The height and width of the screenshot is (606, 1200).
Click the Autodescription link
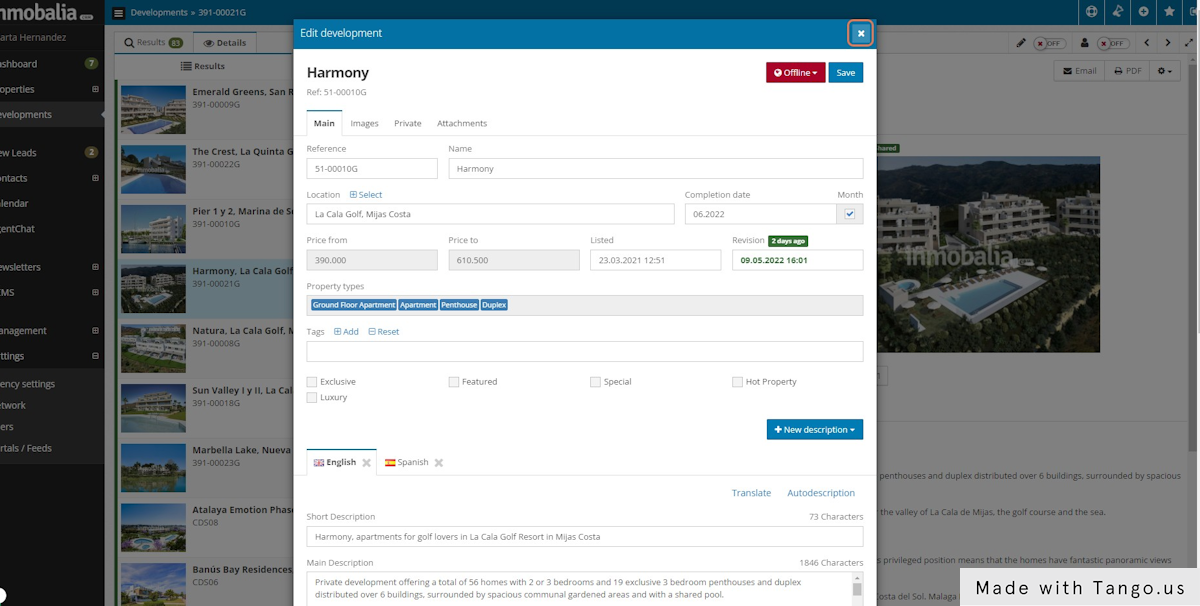tap(821, 493)
